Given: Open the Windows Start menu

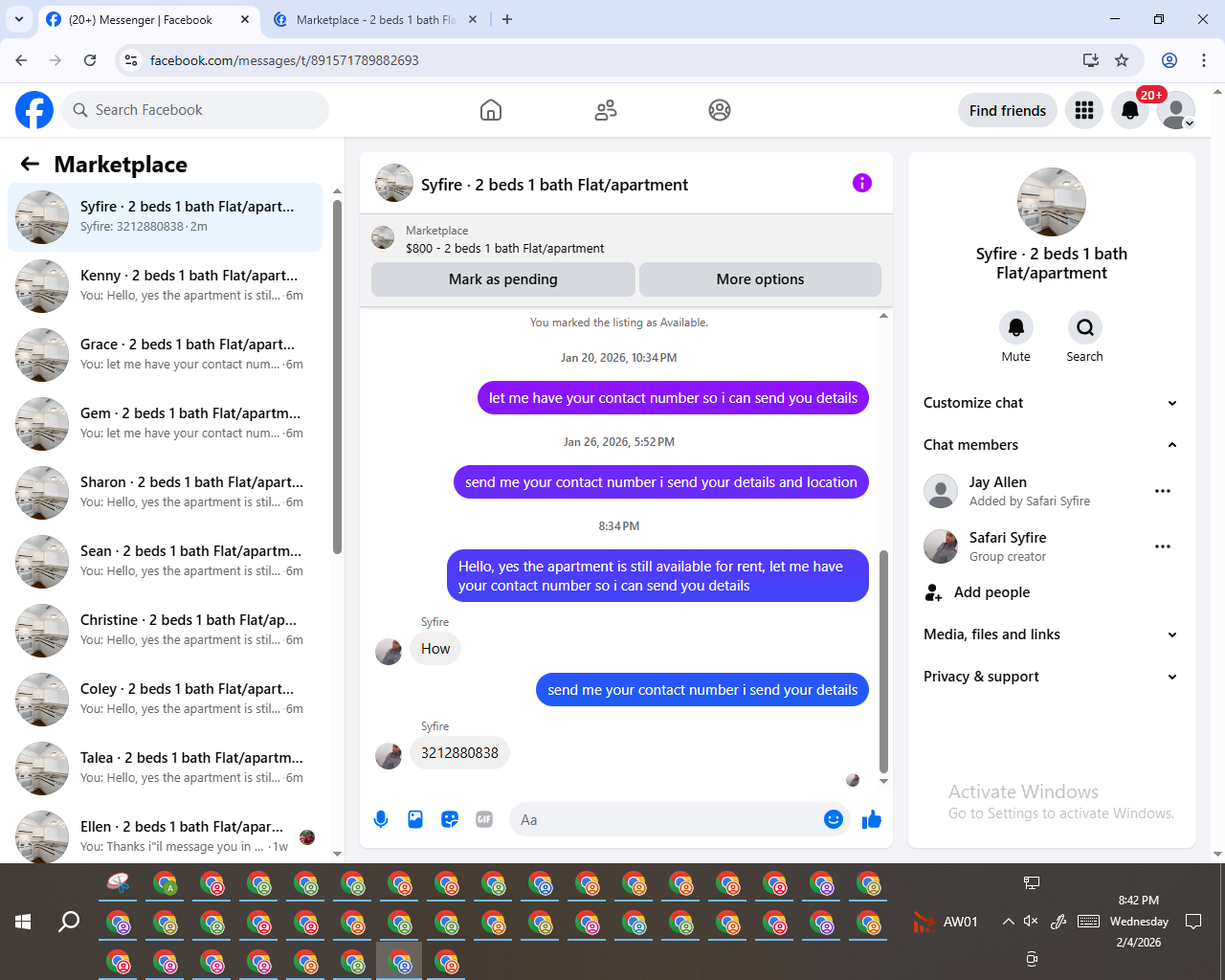Looking at the screenshot, I should [x=23, y=922].
